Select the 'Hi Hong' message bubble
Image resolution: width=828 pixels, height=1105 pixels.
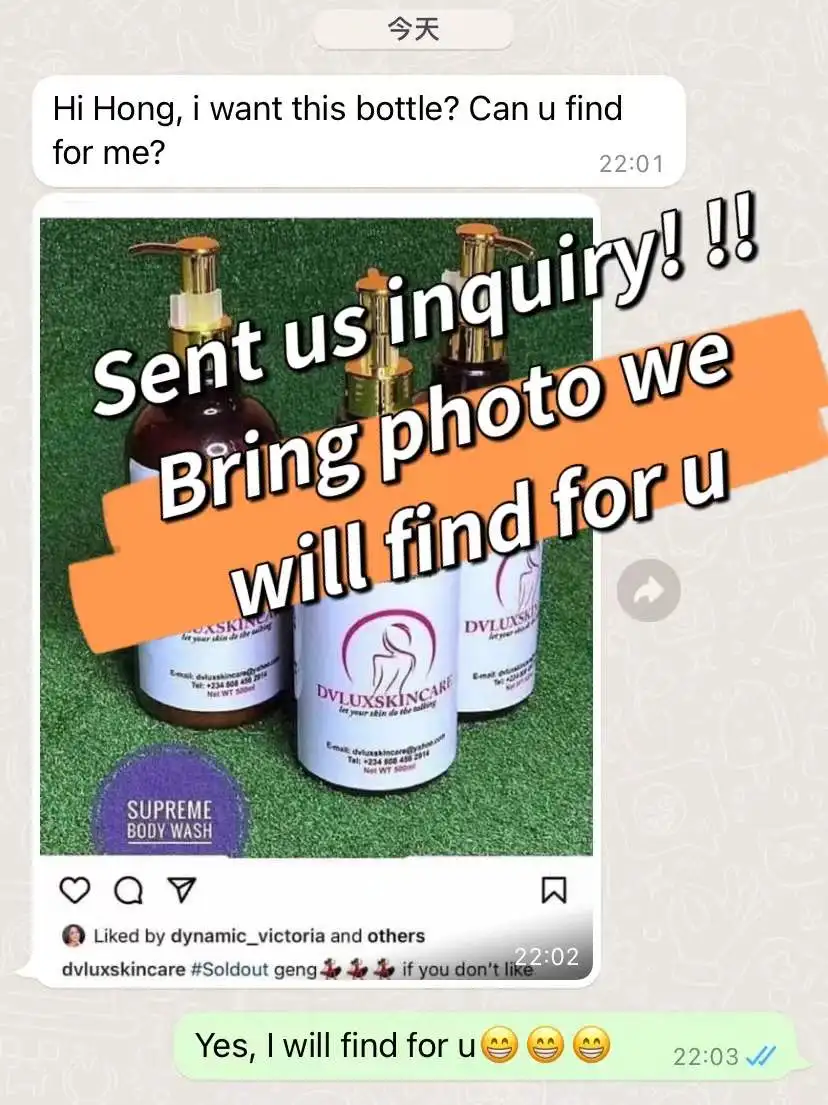(359, 131)
